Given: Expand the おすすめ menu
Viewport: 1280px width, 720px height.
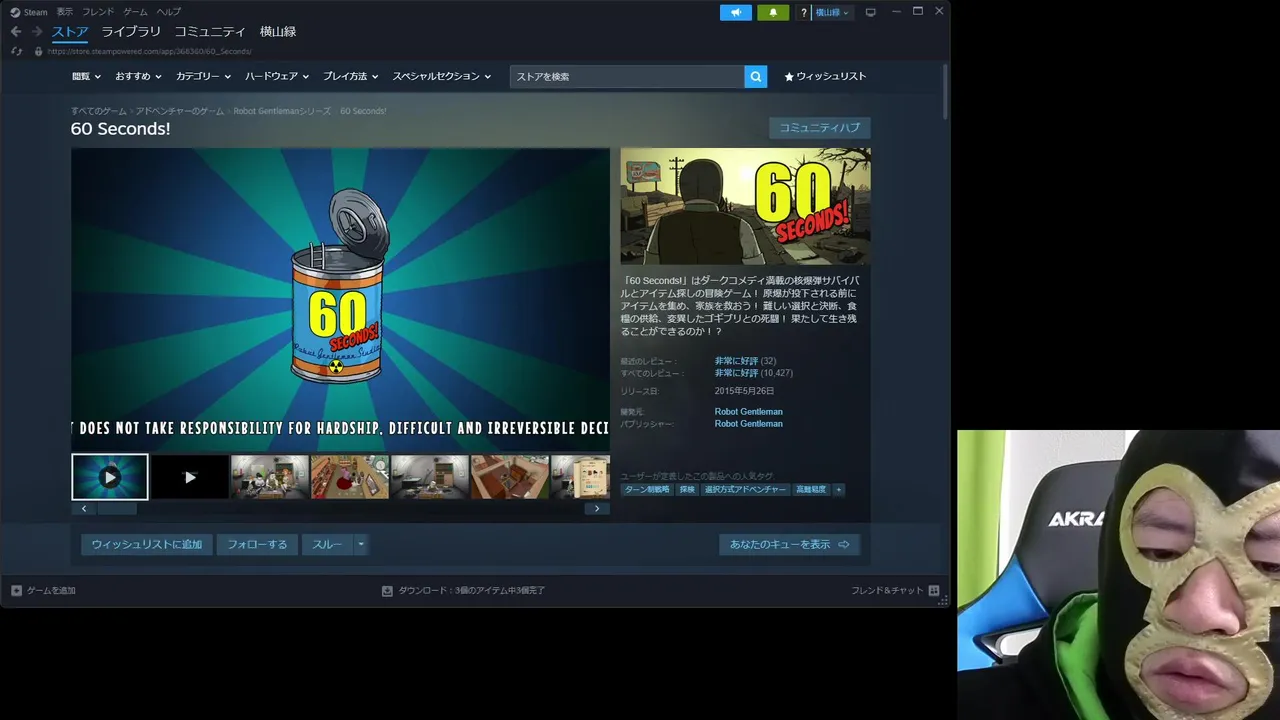Looking at the screenshot, I should 137,76.
